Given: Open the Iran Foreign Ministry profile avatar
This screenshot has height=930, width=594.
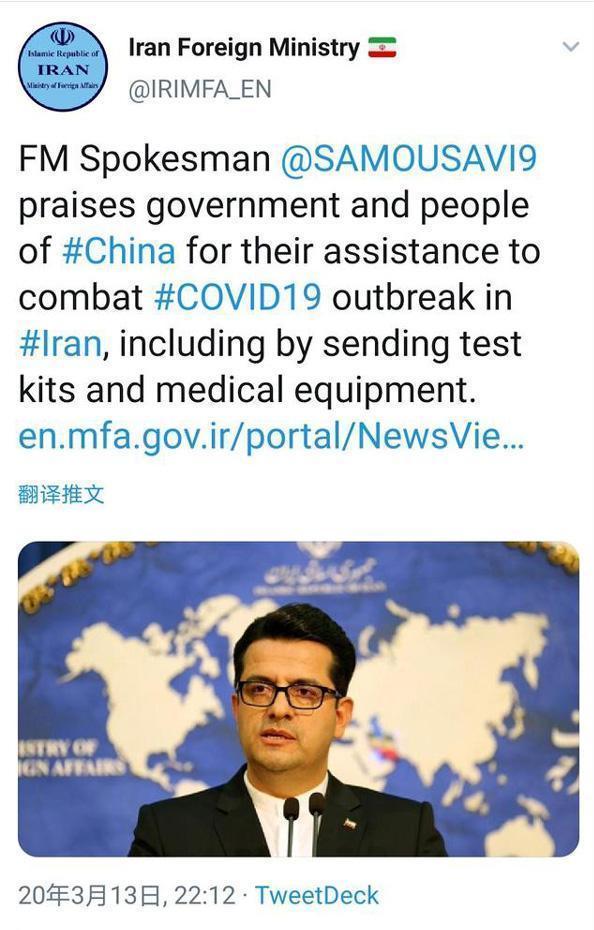Looking at the screenshot, I should point(63,67).
